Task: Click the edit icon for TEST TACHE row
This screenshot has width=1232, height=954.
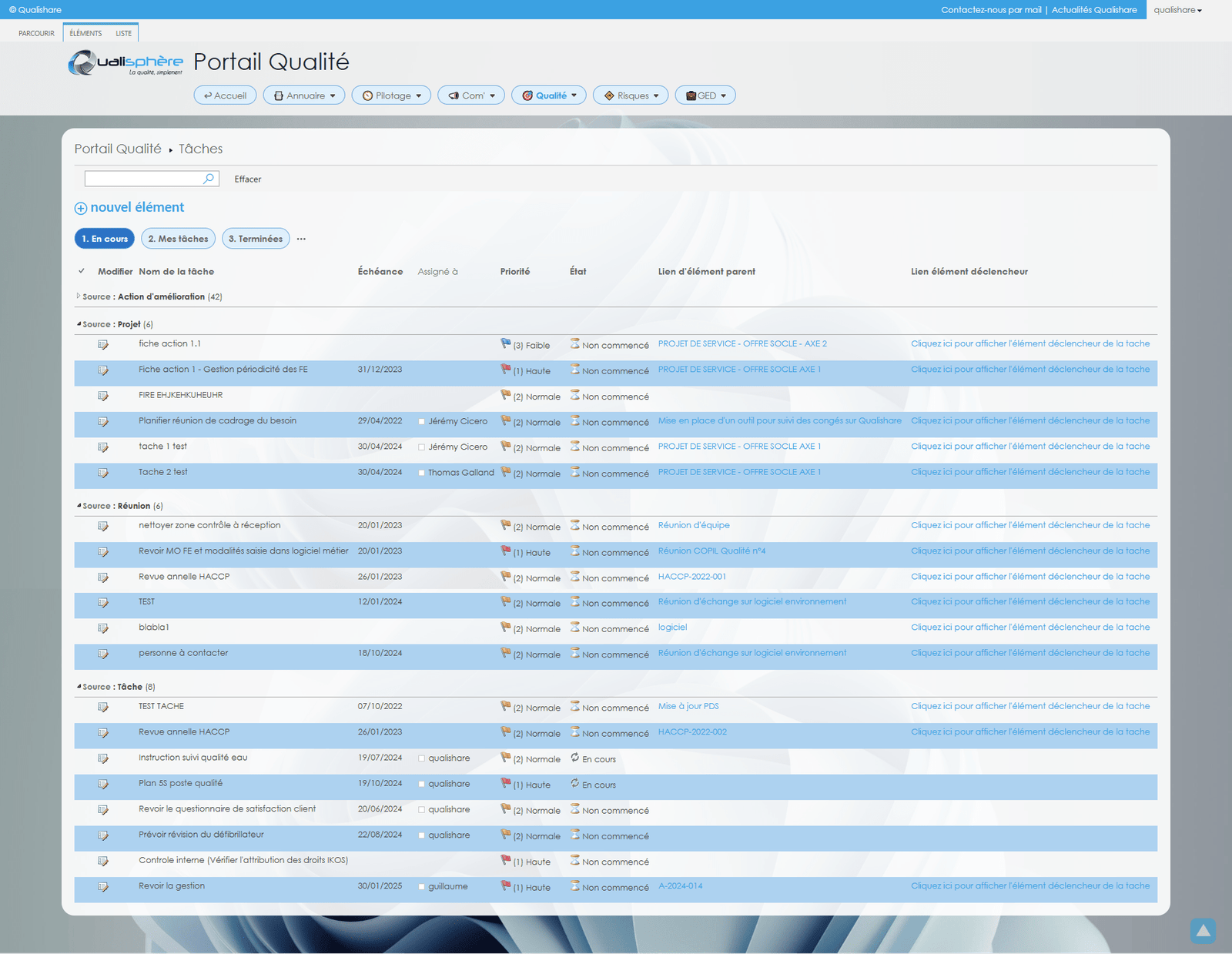Action: pyautogui.click(x=103, y=707)
